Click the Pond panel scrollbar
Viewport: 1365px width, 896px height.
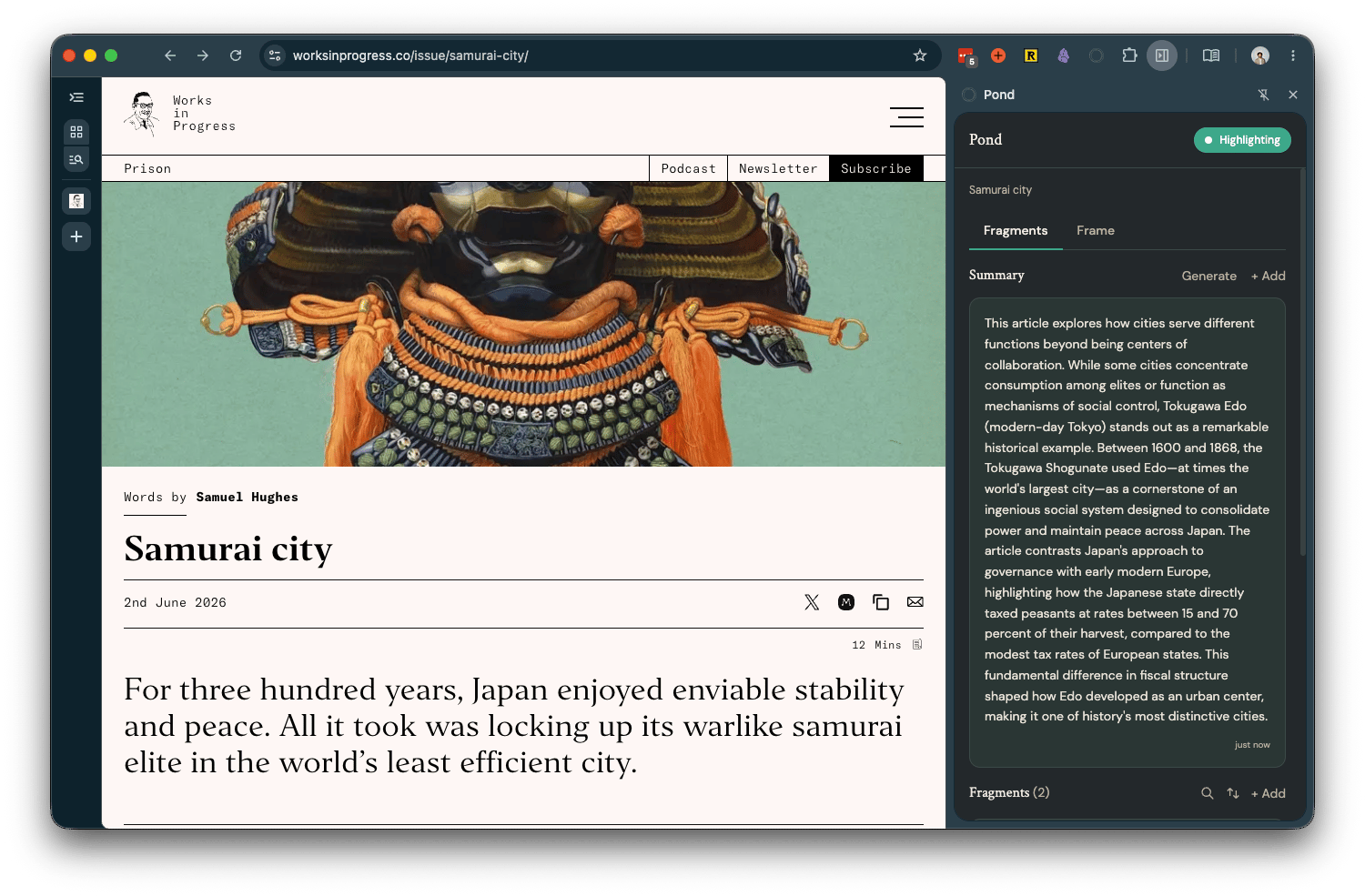[1303, 361]
